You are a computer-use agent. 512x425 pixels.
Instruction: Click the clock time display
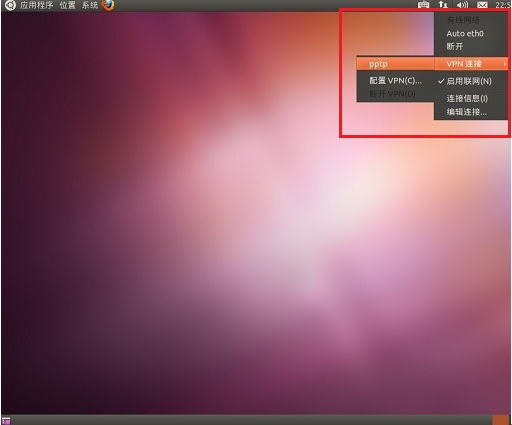(503, 5)
